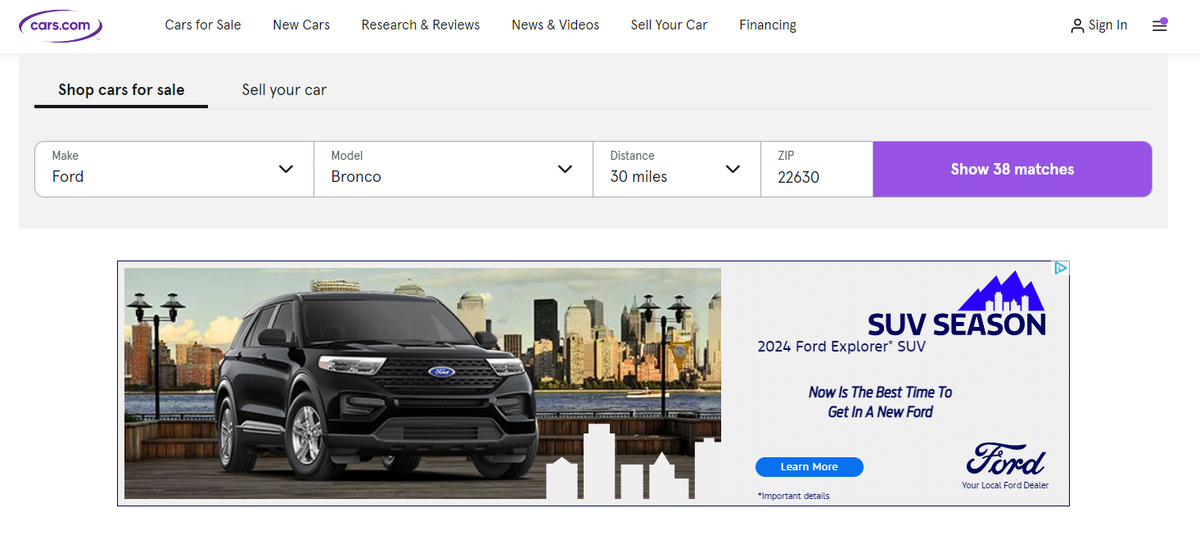Click the 2024 Ford Explorer SUV text
The image size is (1200, 558).
click(x=842, y=347)
